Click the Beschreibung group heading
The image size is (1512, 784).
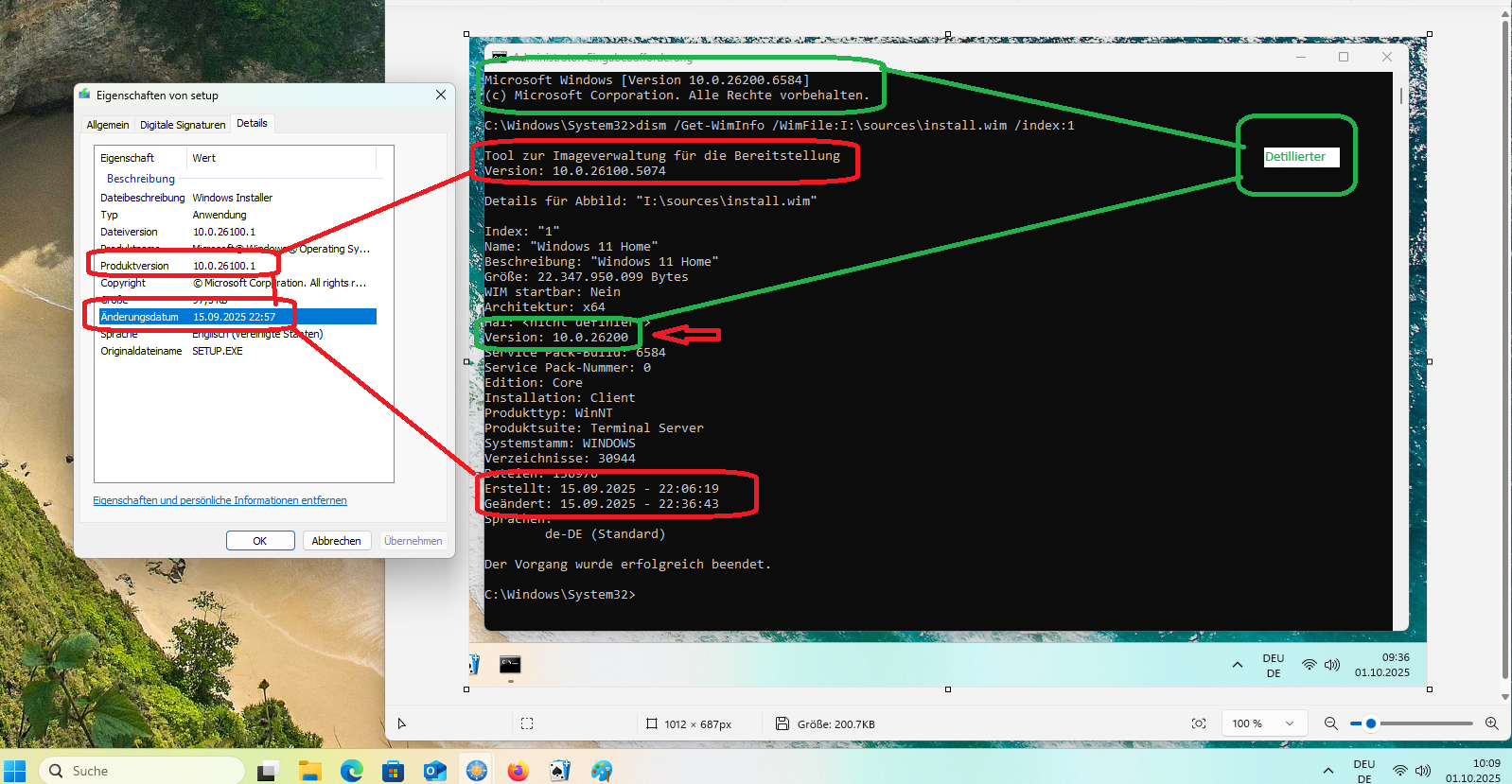point(141,179)
